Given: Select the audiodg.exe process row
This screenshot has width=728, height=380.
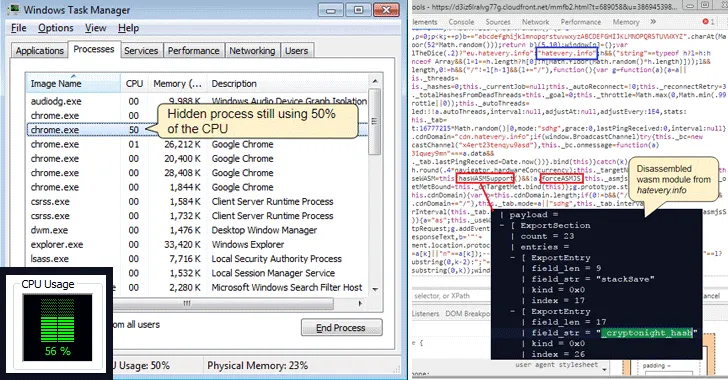Looking at the screenshot, I should pyautogui.click(x=197, y=101).
